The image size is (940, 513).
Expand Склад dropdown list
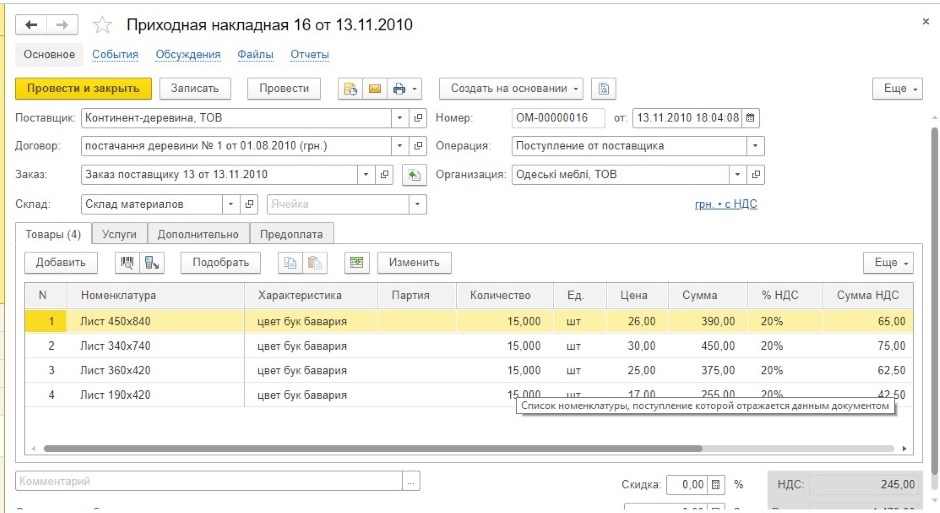click(x=231, y=204)
